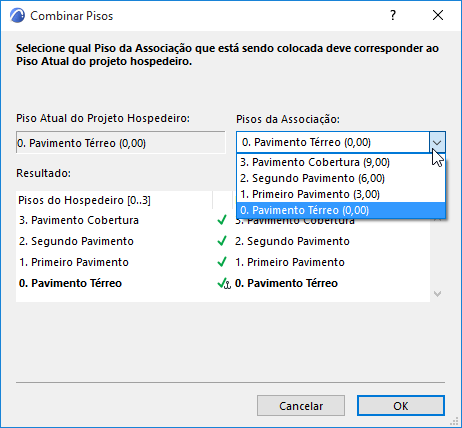Image resolution: width=462 pixels, height=428 pixels.
Task: Select association row 2. Segundo Pavimento in results
Action: (x=292, y=241)
